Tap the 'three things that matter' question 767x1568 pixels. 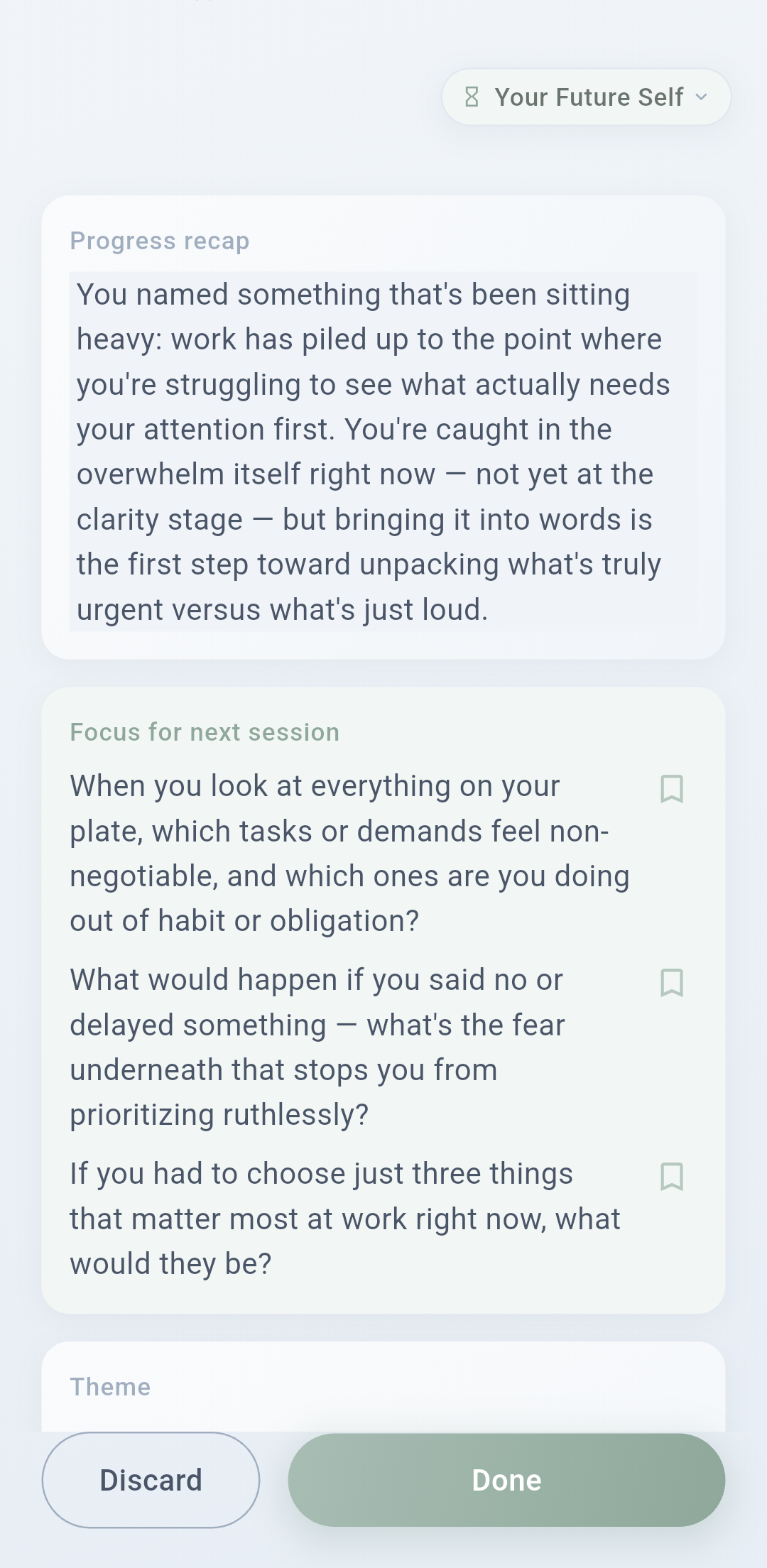click(x=344, y=1217)
